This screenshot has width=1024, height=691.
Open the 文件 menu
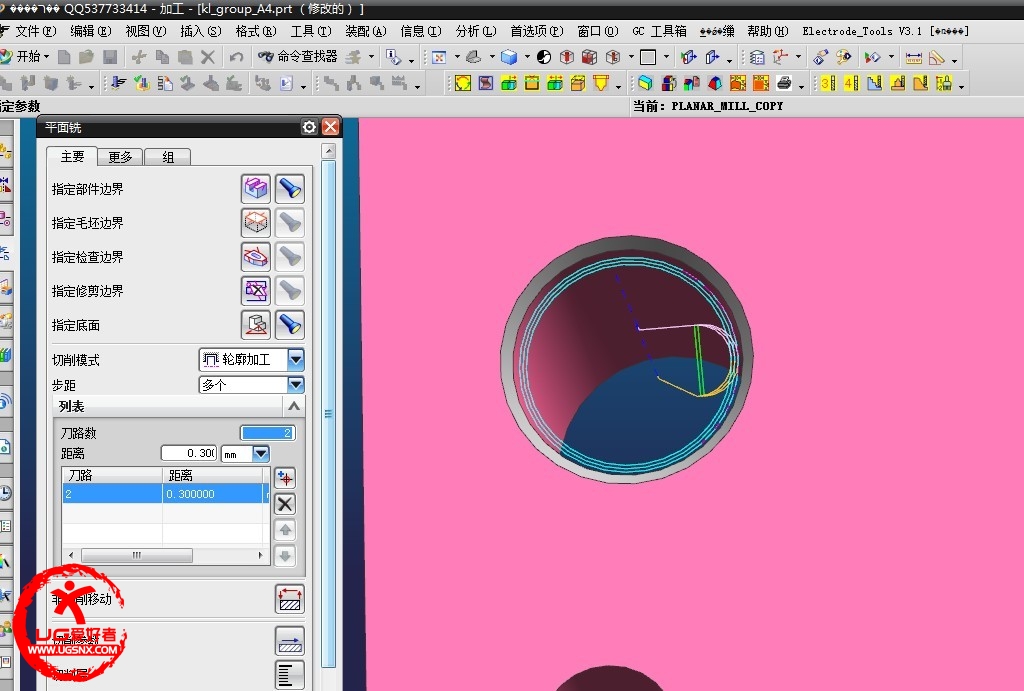(35, 31)
